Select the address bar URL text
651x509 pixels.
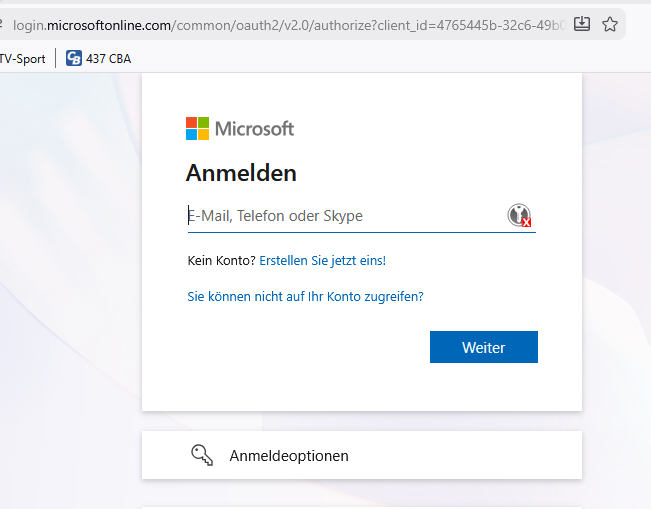[x=289, y=25]
